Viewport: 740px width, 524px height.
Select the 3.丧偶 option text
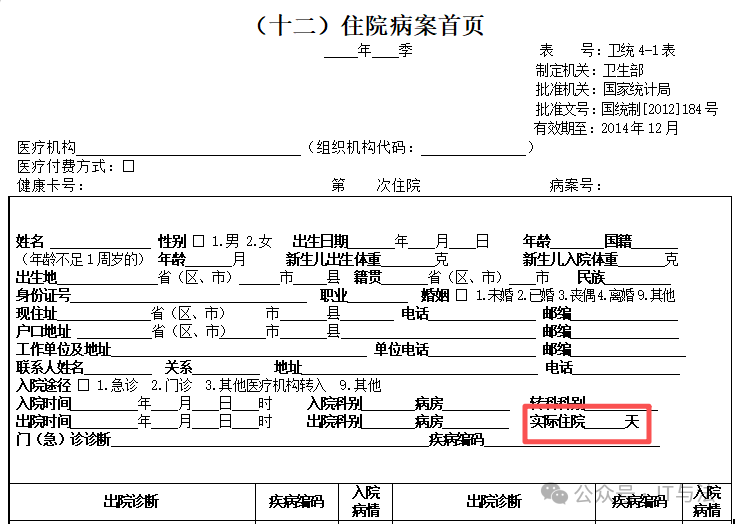coord(577,296)
